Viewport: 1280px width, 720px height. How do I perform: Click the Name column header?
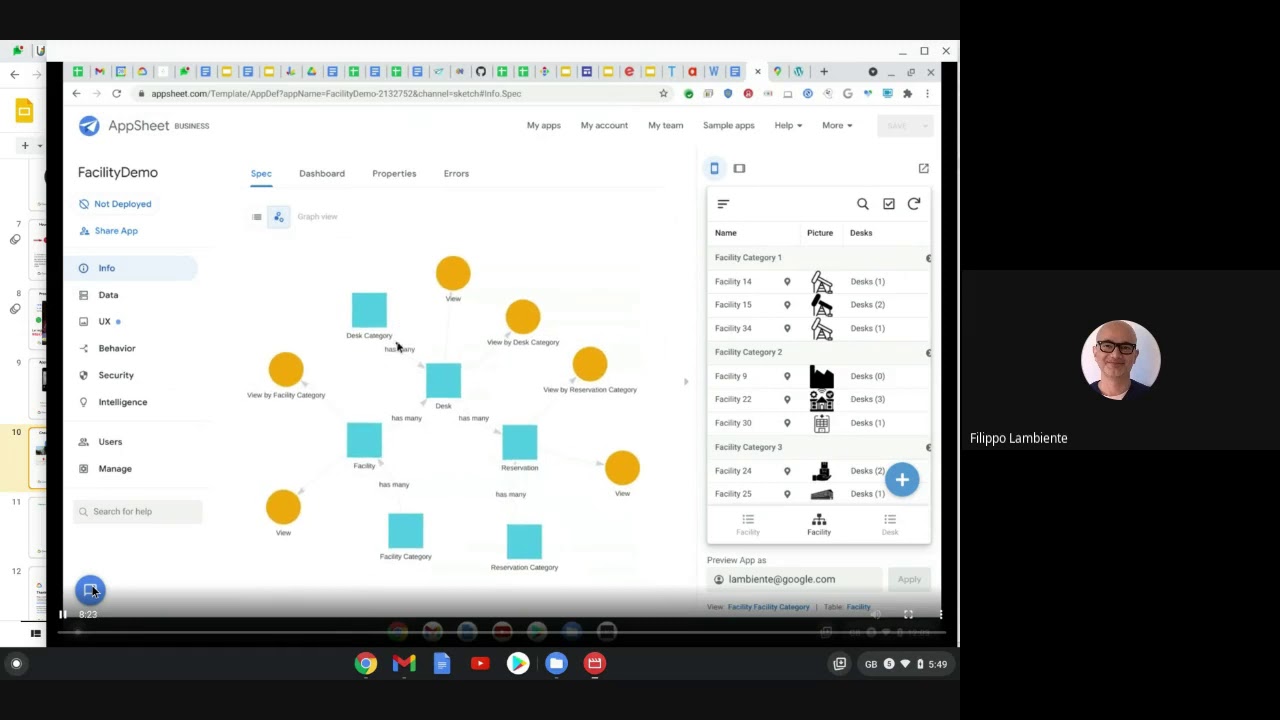(x=726, y=233)
